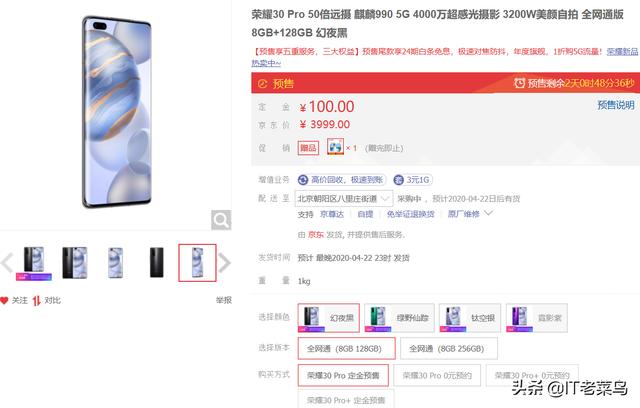The width and height of the screenshot is (640, 408).
Task: Go to next thumbnails with right arrow
Action: [224, 263]
